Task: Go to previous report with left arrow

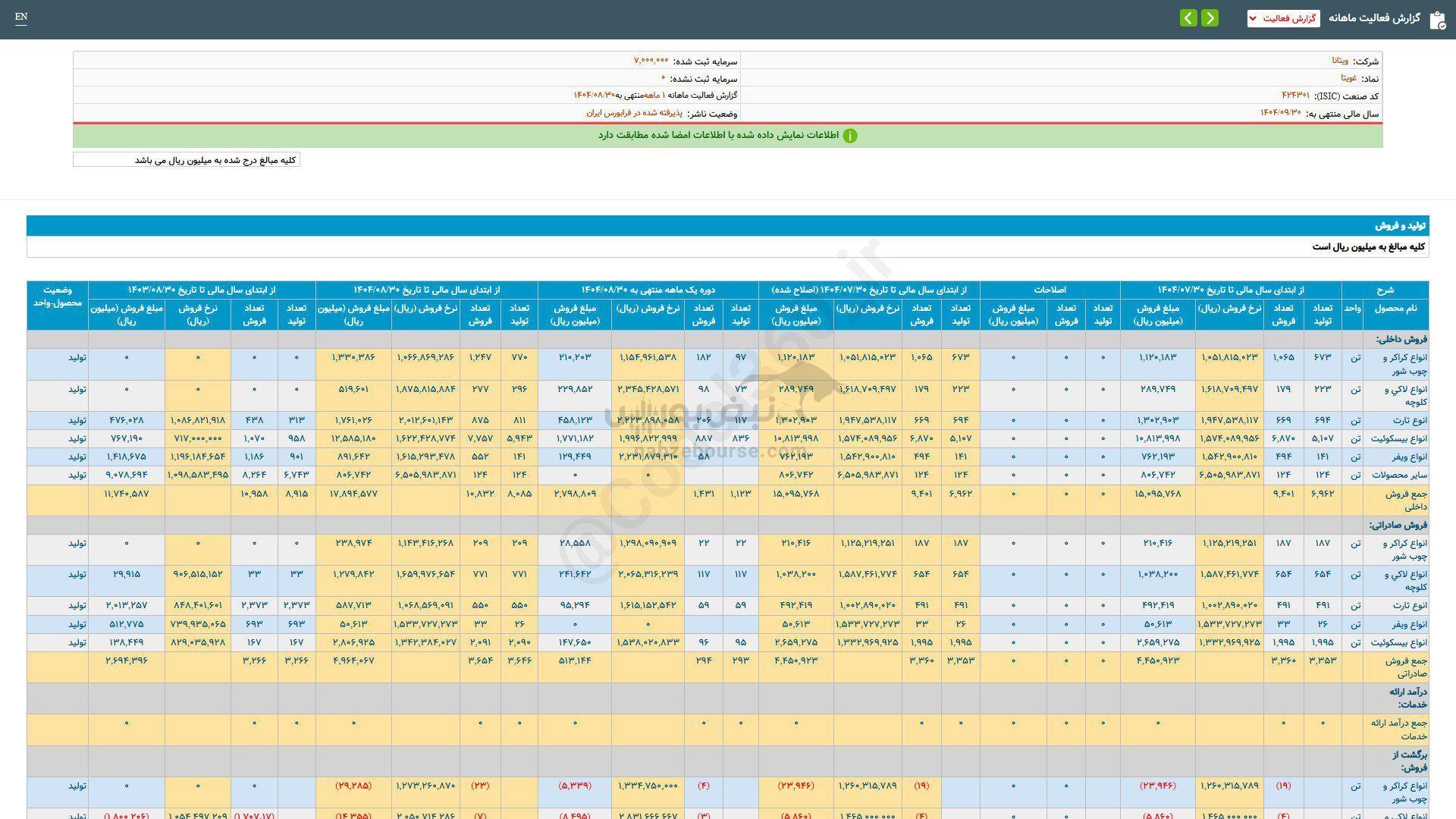Action: coord(1188,18)
